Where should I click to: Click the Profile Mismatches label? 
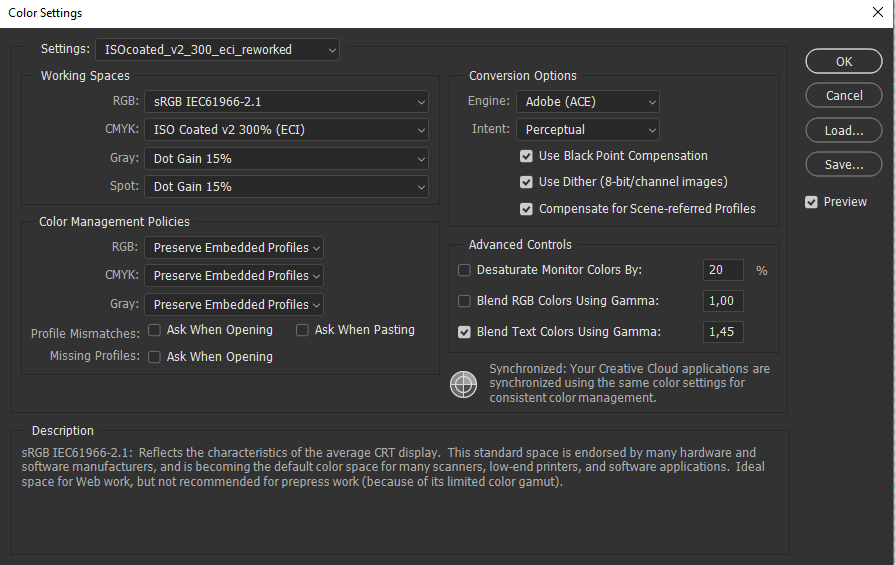(85, 333)
